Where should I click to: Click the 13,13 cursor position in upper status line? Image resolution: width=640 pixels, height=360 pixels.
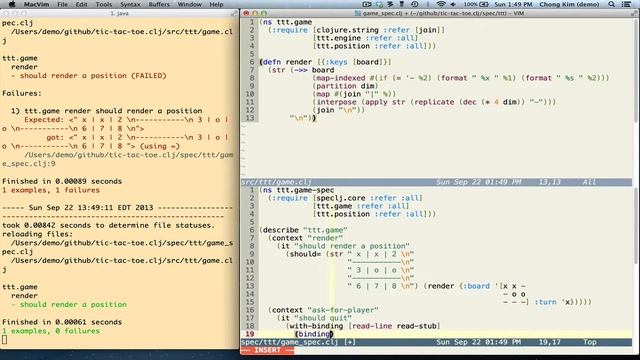(x=549, y=182)
